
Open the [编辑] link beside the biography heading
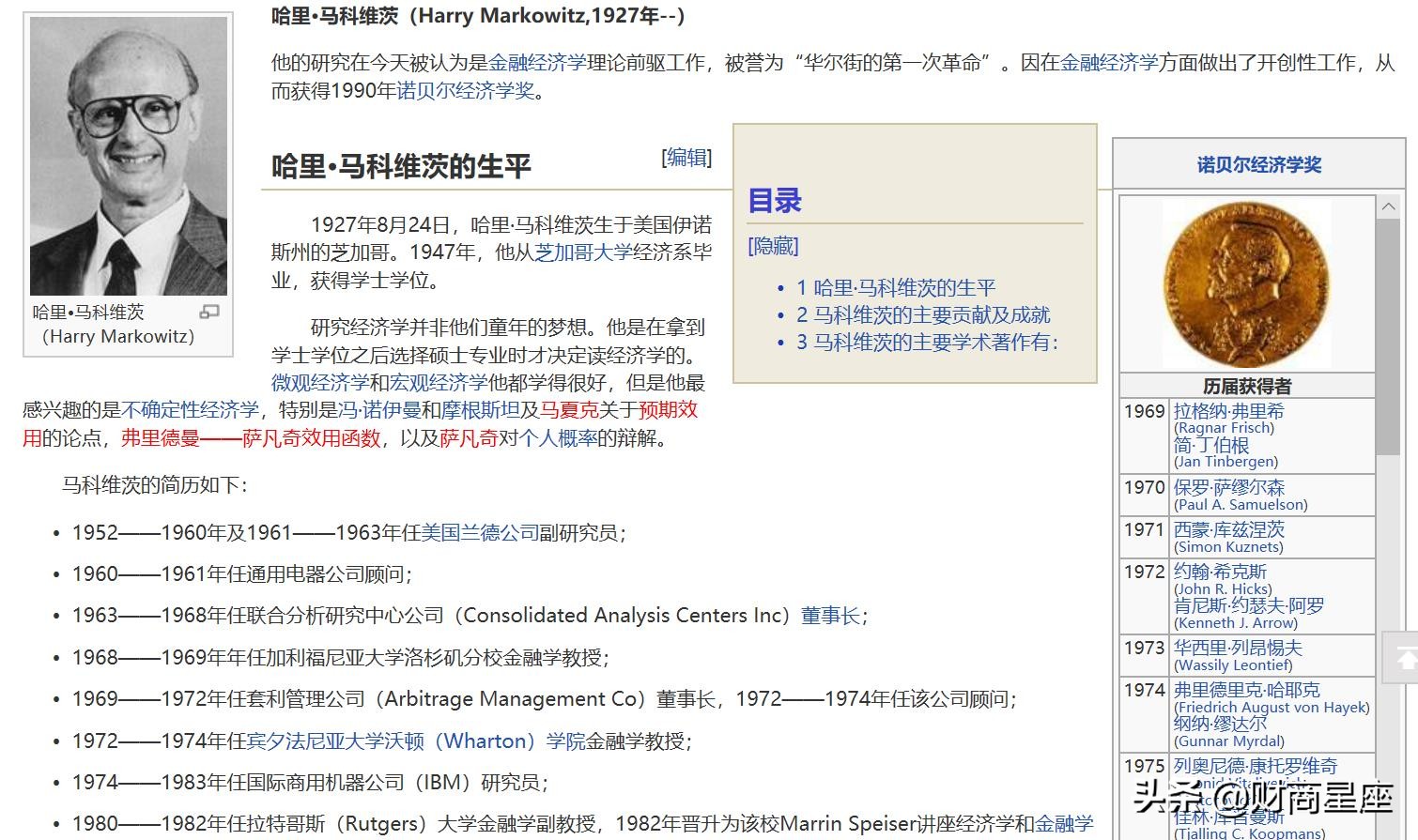pos(685,157)
